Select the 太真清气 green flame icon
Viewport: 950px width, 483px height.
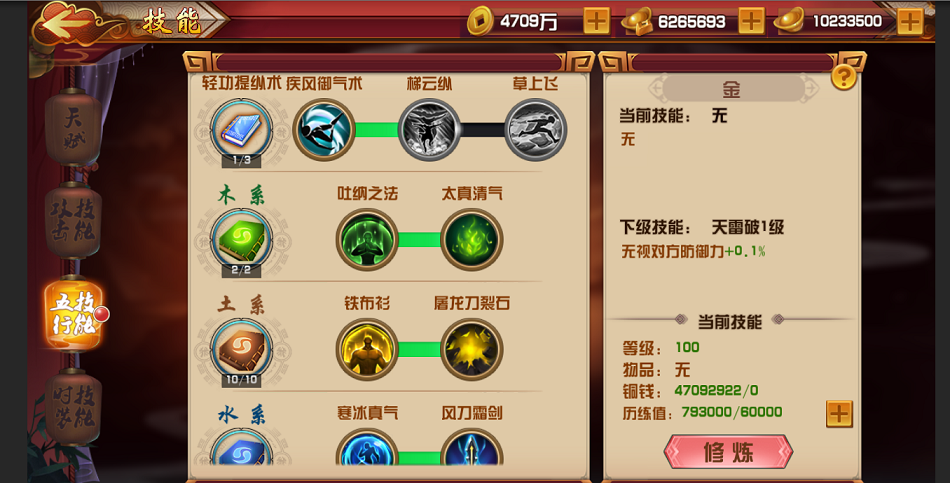coord(471,239)
